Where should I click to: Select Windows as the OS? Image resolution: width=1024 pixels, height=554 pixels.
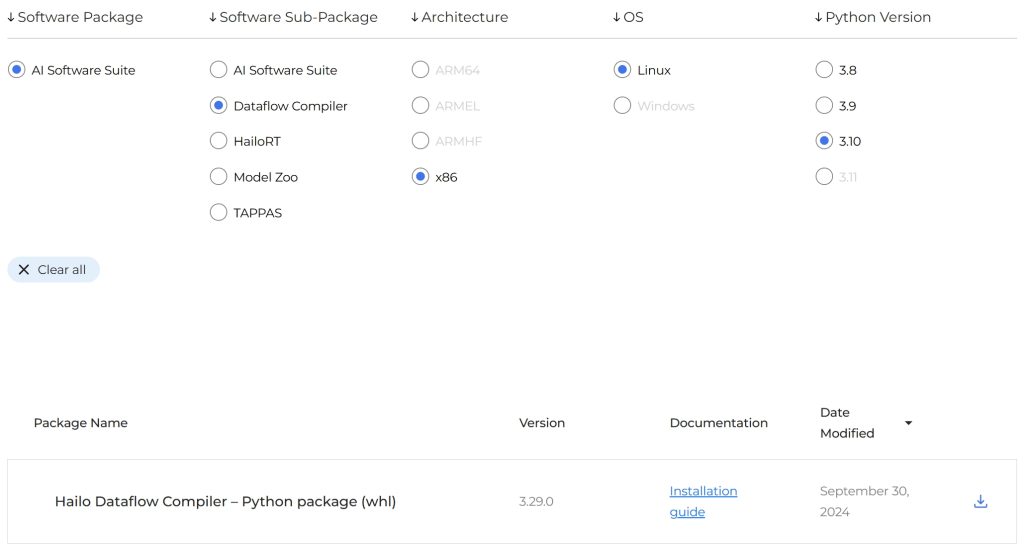click(x=622, y=106)
